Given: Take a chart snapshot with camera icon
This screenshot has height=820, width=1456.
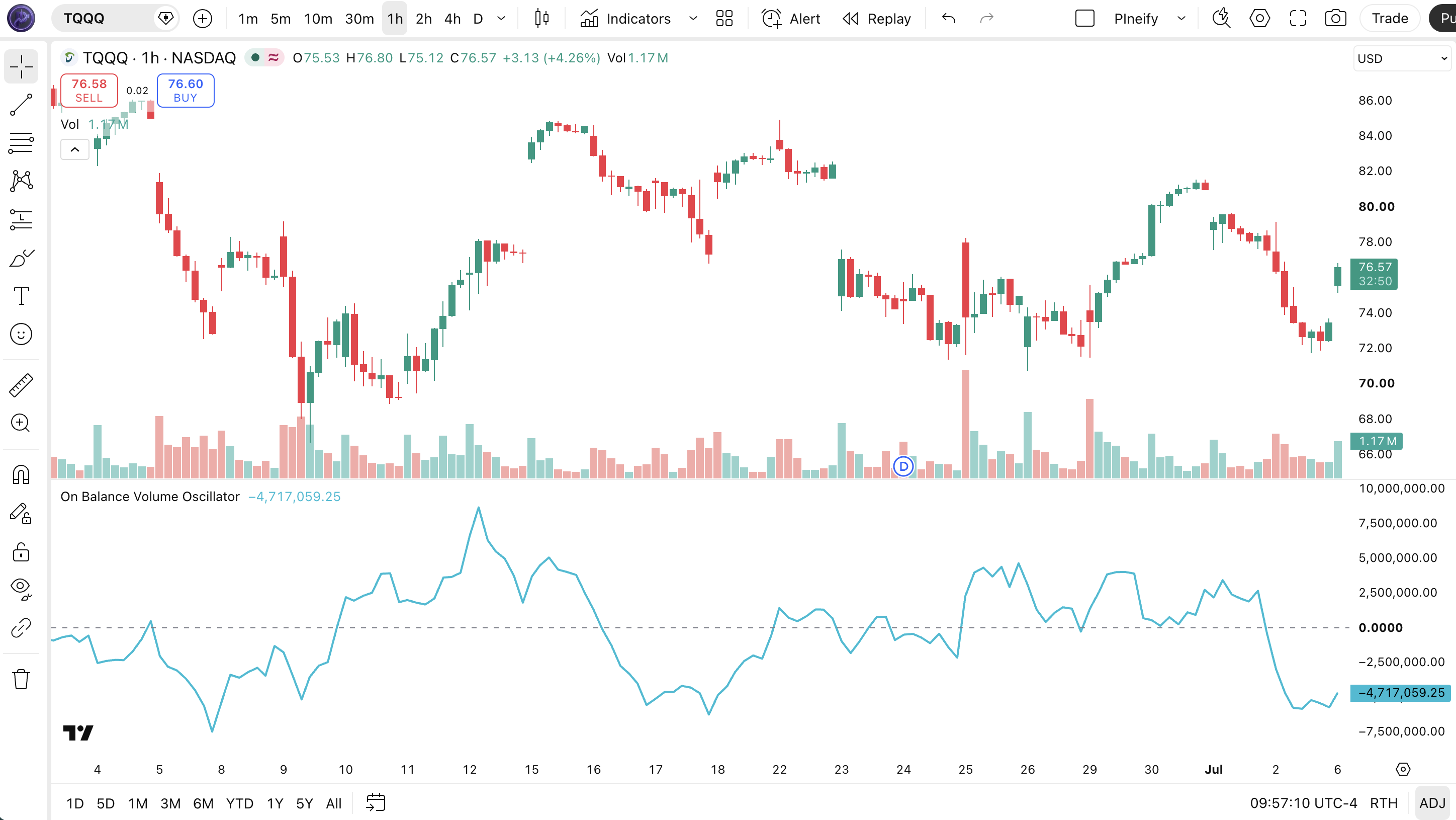Looking at the screenshot, I should (x=1336, y=19).
